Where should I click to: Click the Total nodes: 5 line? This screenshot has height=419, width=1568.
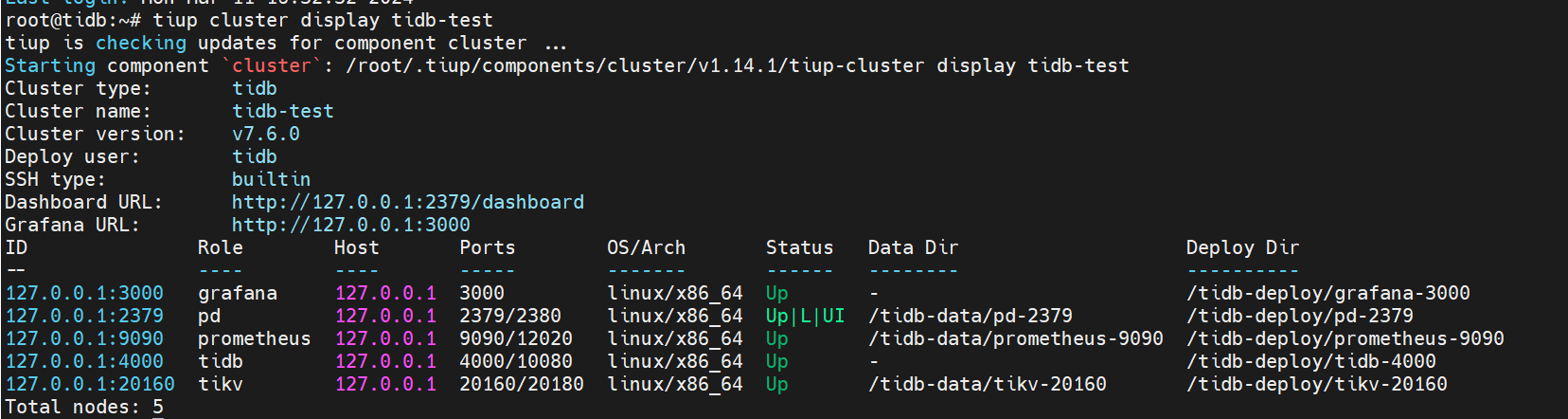[84, 407]
